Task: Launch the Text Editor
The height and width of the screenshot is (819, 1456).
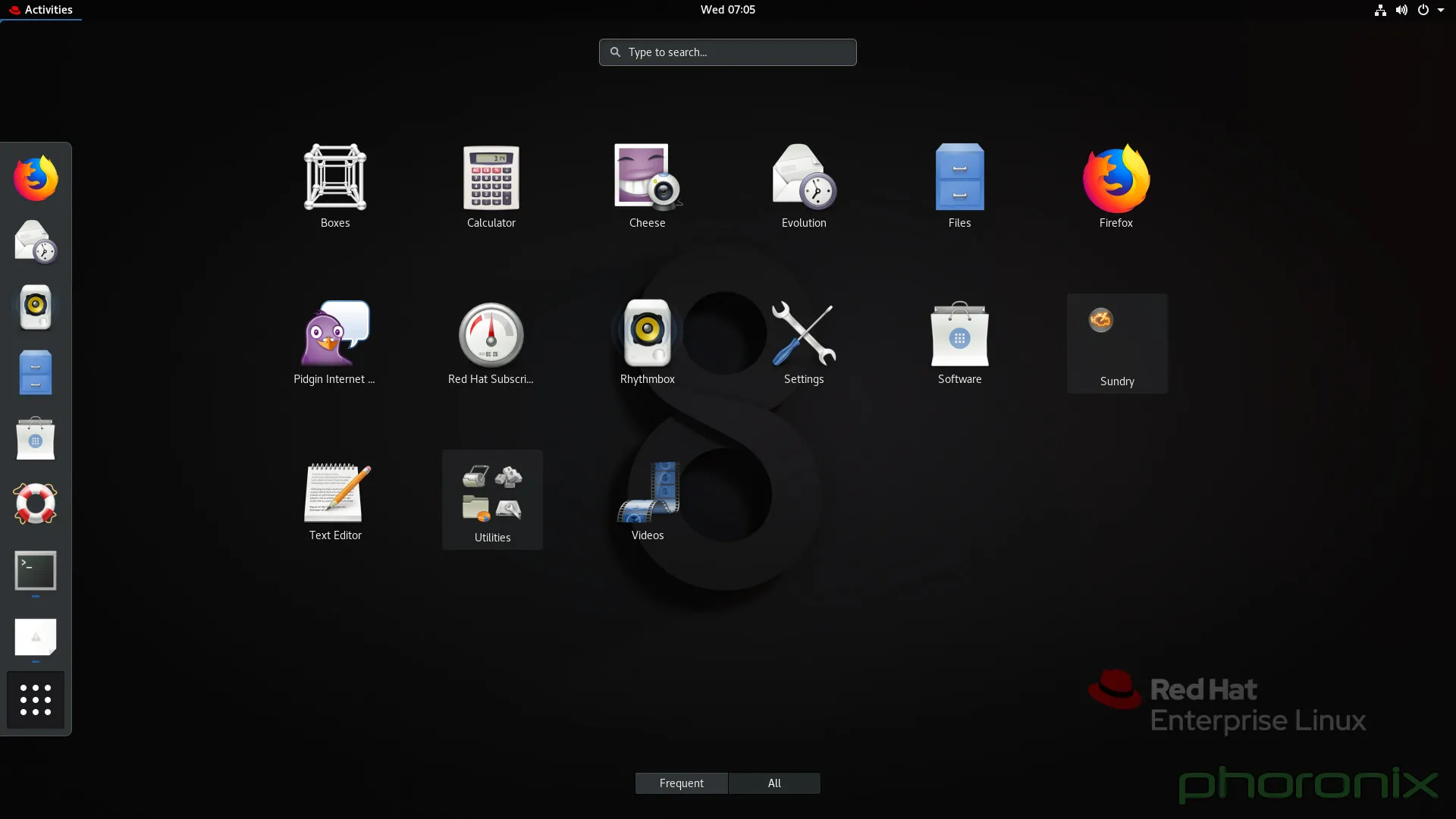Action: point(335,498)
